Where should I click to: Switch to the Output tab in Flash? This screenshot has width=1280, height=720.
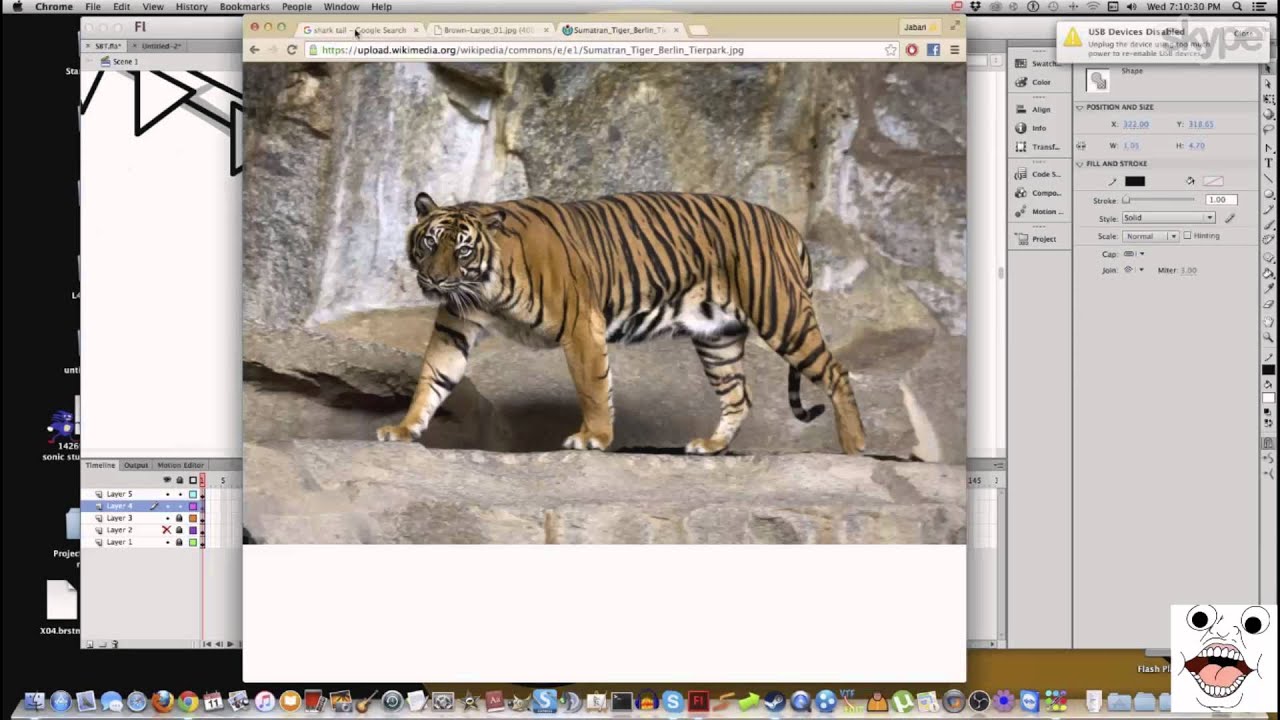(x=135, y=465)
